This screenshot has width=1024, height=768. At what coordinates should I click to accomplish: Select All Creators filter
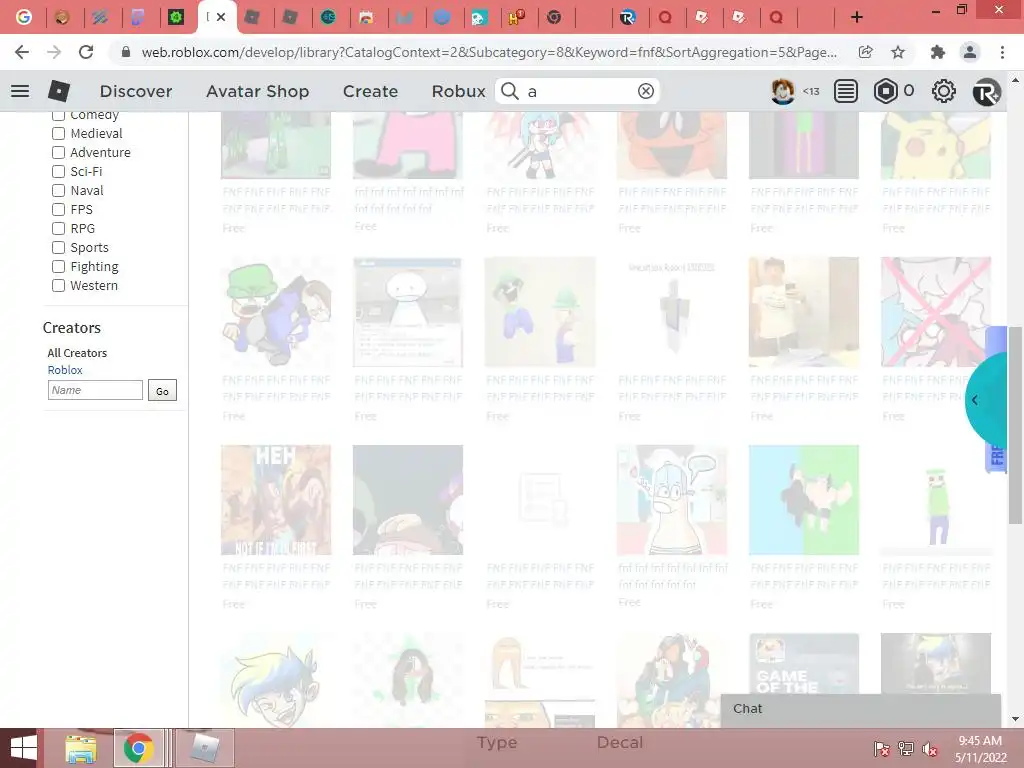point(77,353)
